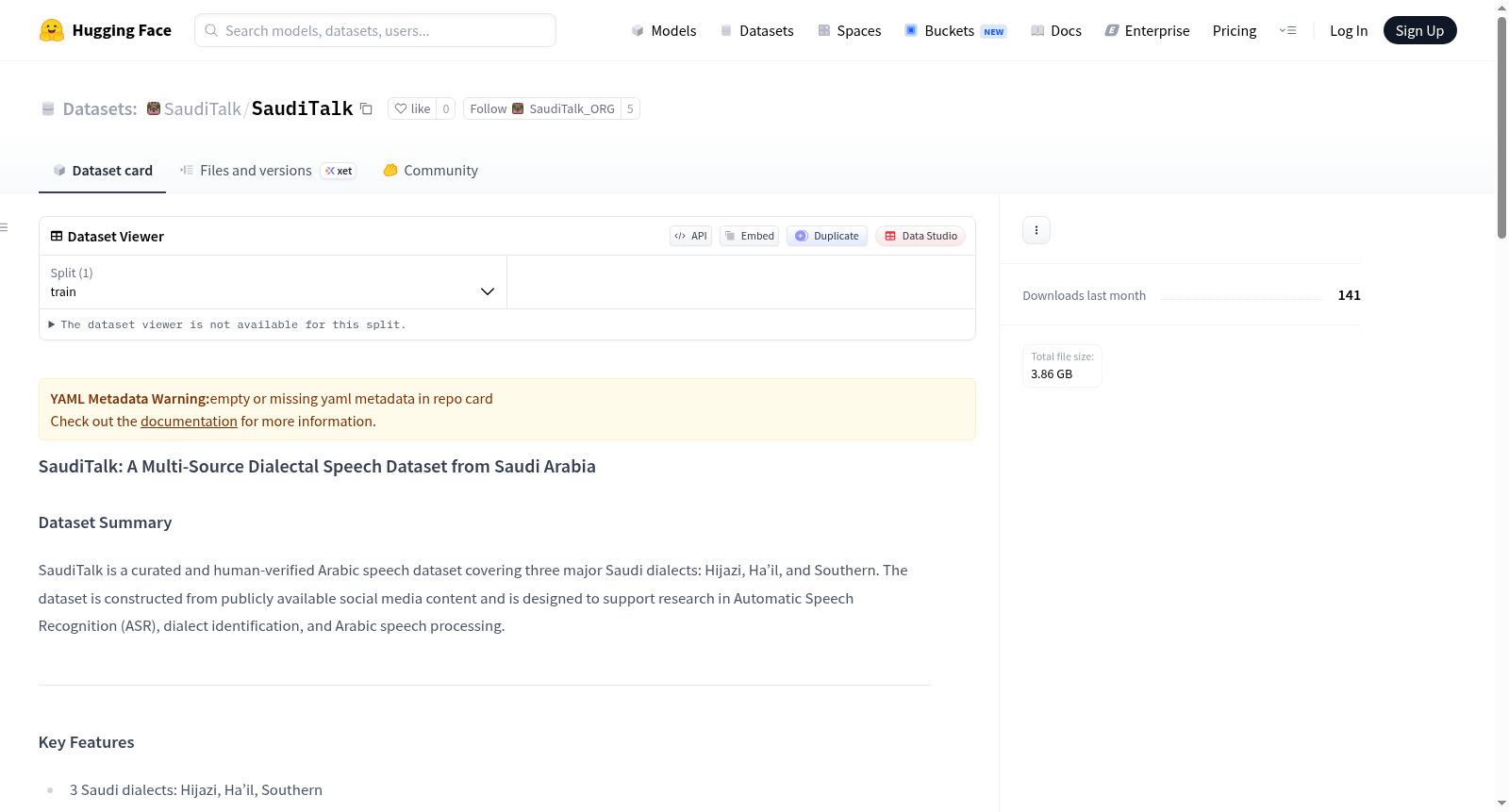Open the Docs page
Image resolution: width=1509 pixels, height=812 pixels.
point(1056,30)
